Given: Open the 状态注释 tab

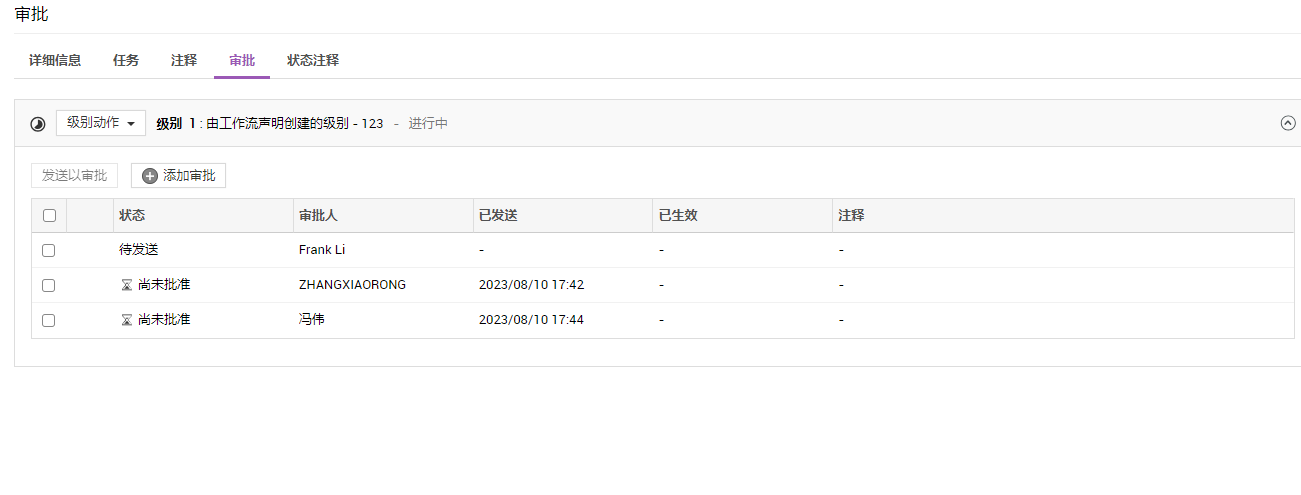Looking at the screenshot, I should (x=313, y=60).
